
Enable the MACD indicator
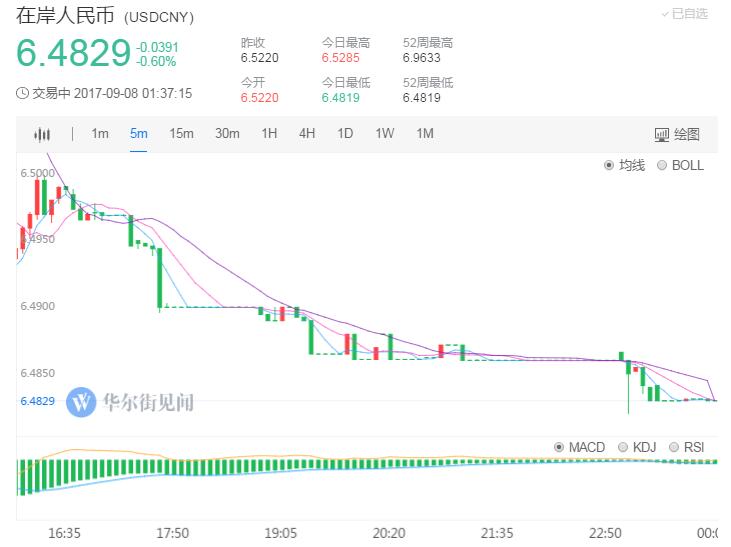click(559, 447)
